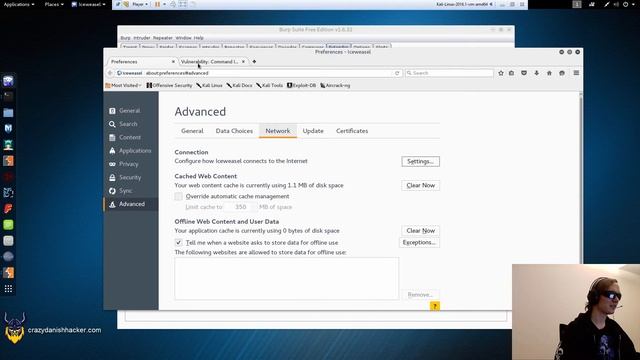640x360 pixels.
Task: Close the Preferences tab
Action: [x=173, y=62]
